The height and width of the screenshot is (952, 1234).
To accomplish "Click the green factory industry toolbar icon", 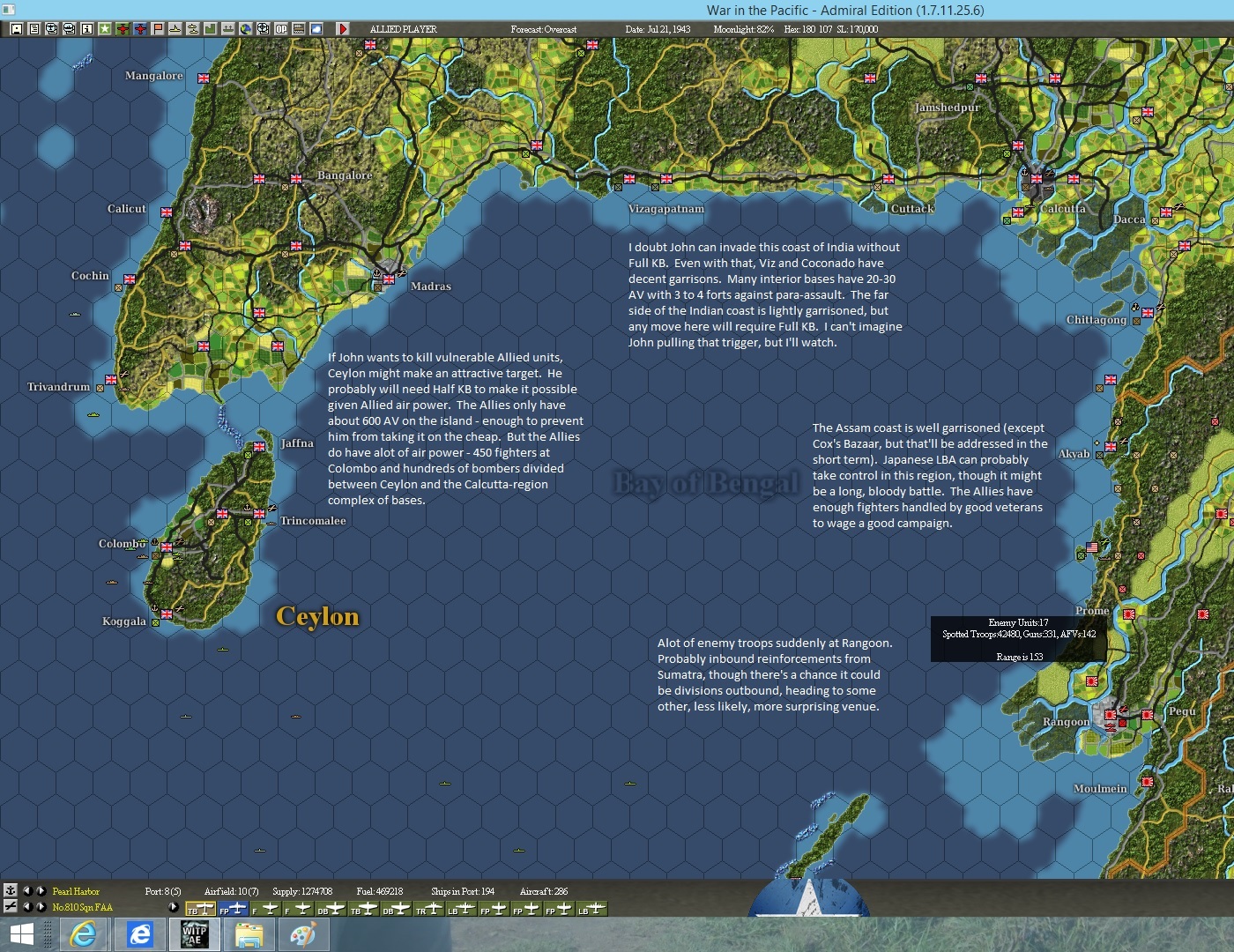I will (210, 29).
